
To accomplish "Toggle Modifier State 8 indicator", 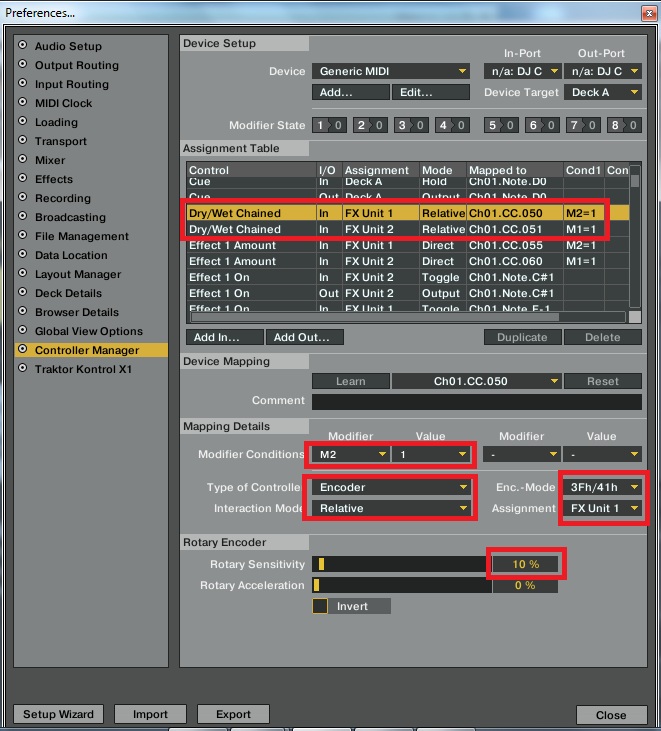I will pyautogui.click(x=624, y=125).
